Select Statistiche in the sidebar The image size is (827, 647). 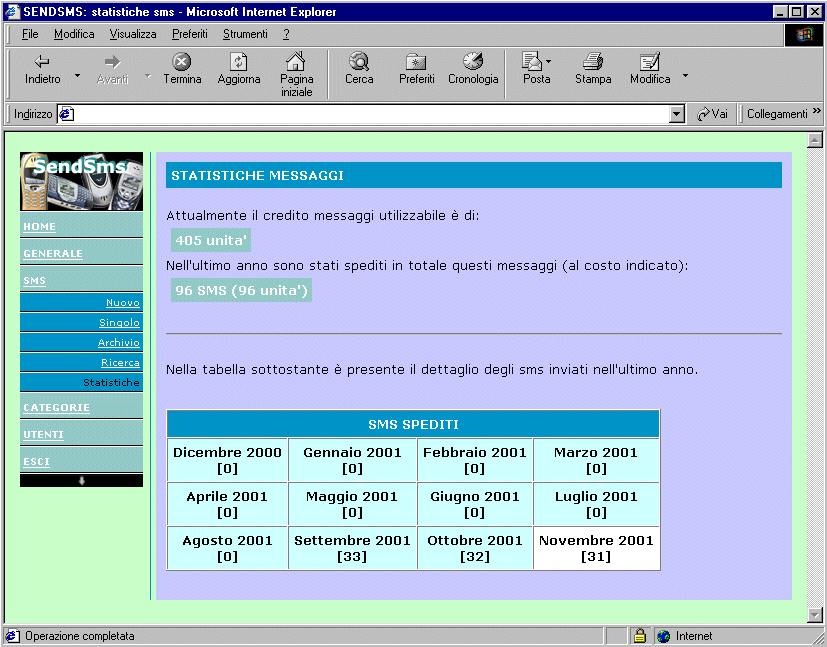click(x=111, y=382)
